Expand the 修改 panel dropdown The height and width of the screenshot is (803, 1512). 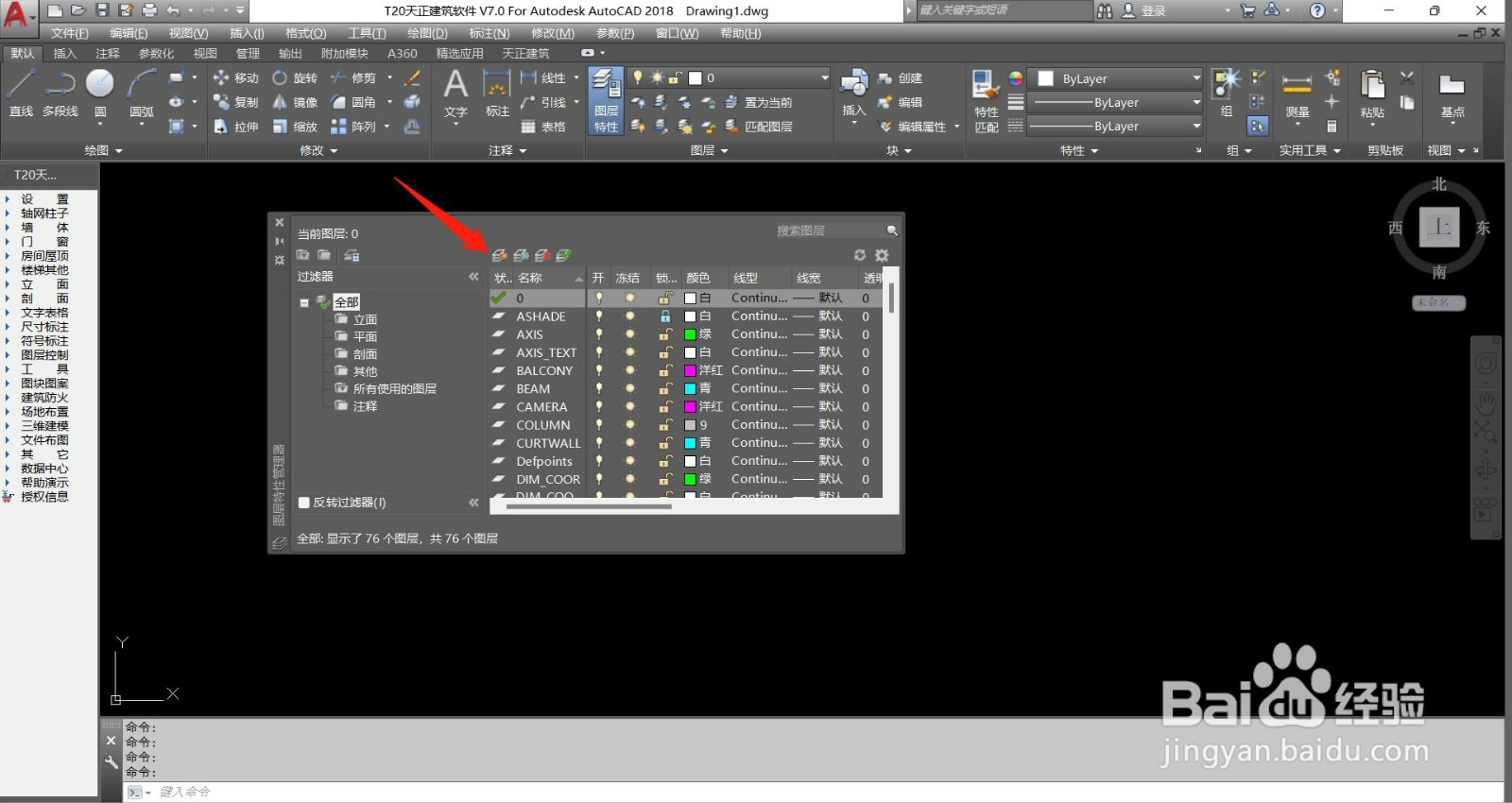tap(318, 150)
